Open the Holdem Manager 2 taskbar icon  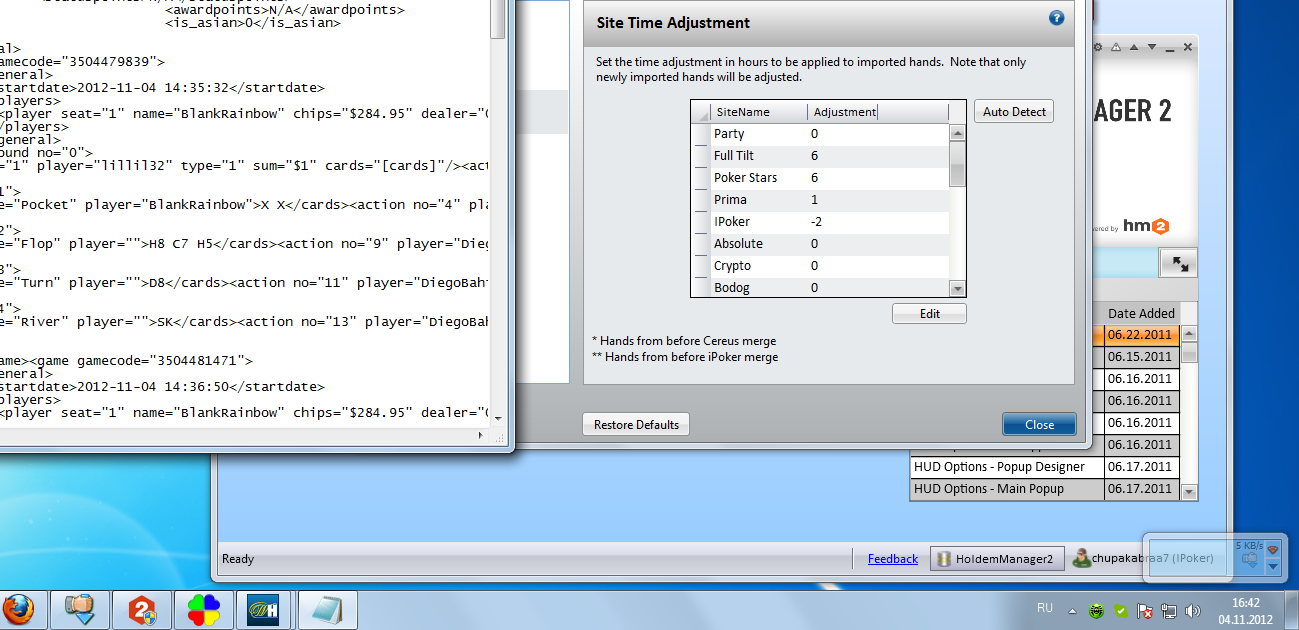141,609
